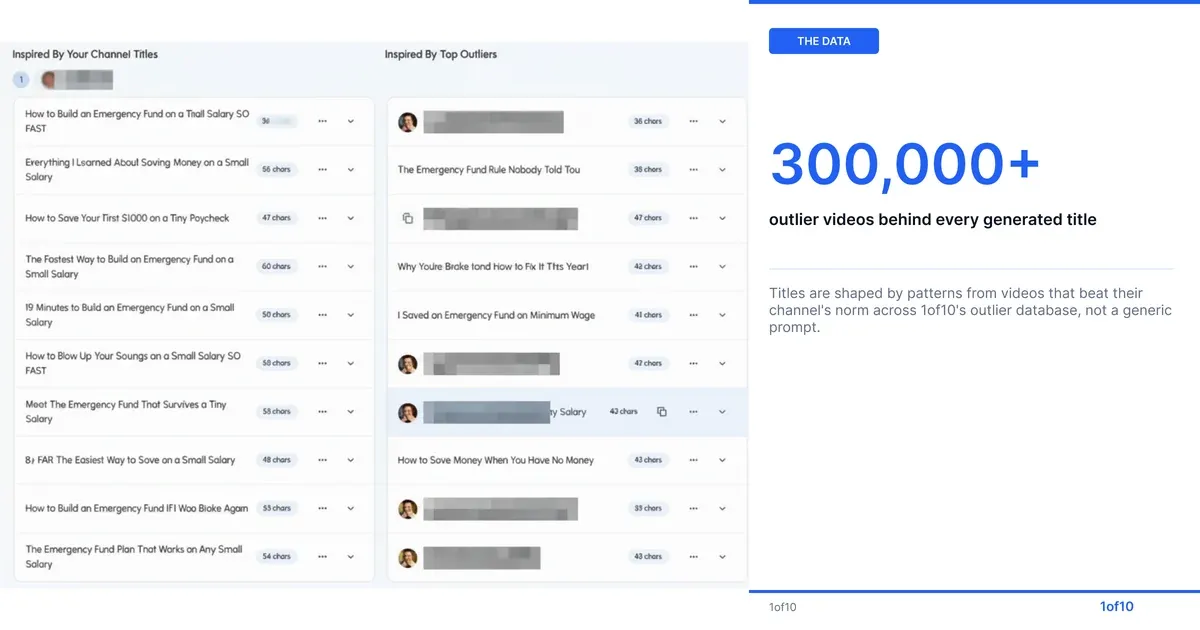Select title 'How to Save Your First $1000'
This screenshot has height=630, width=1200.
coord(127,218)
